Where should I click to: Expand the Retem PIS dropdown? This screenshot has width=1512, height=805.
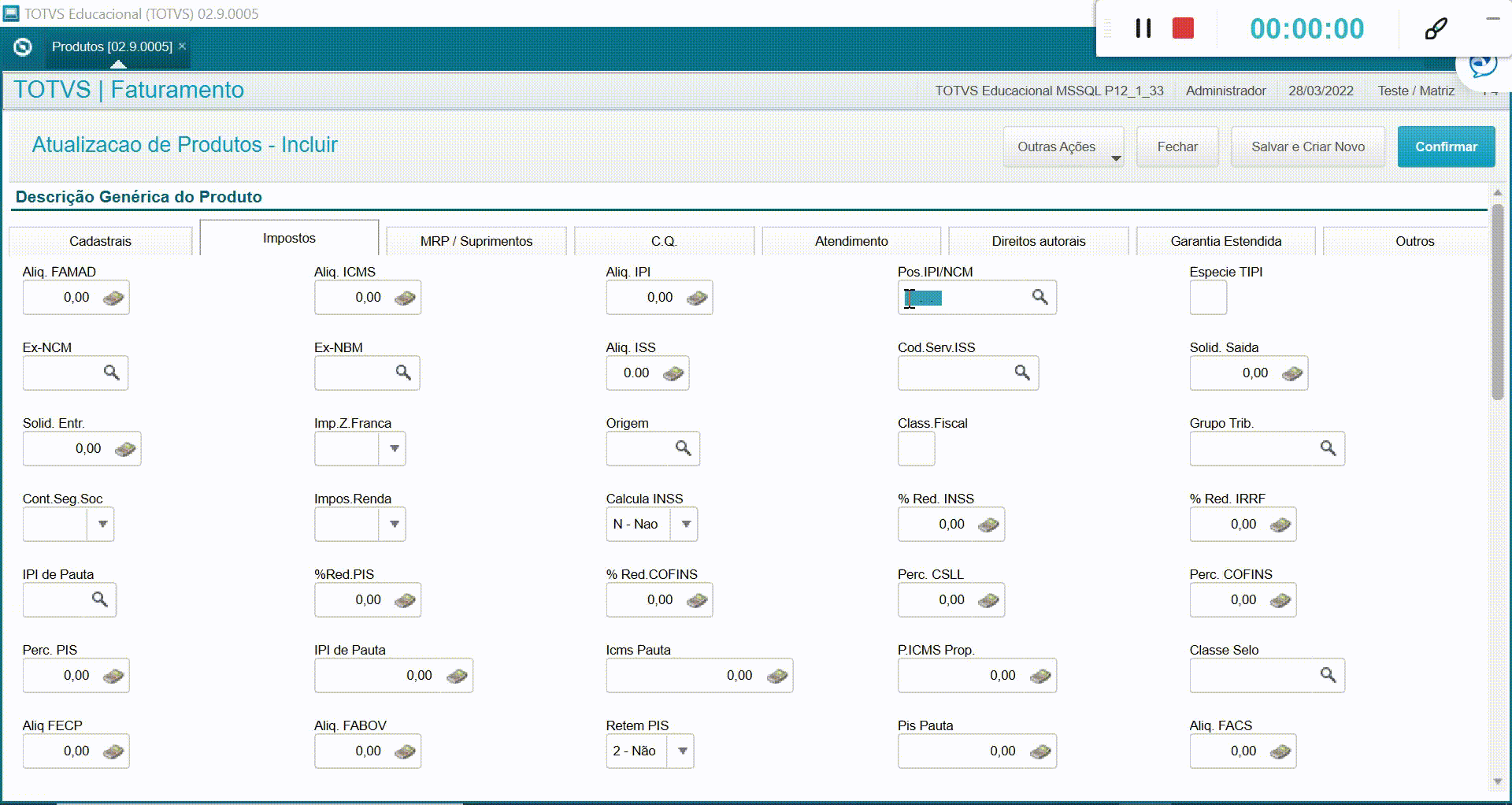point(682,751)
